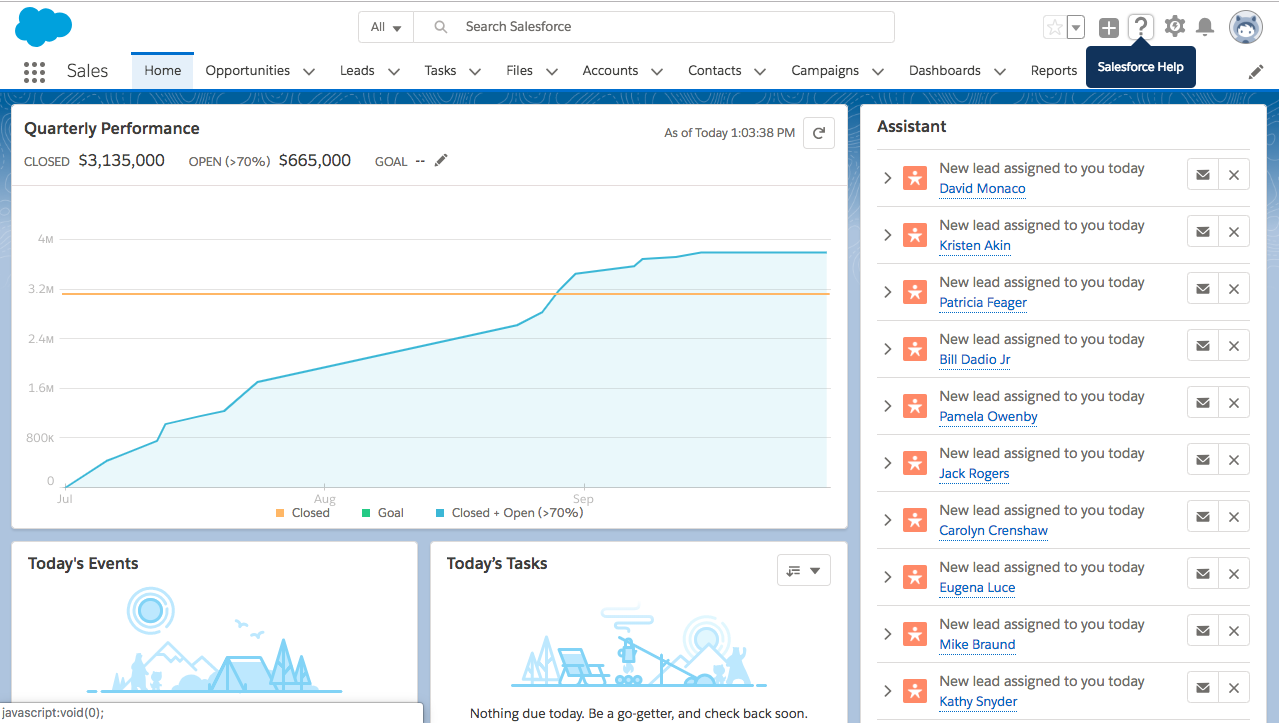Open David Monaco's lead record

pos(982,188)
